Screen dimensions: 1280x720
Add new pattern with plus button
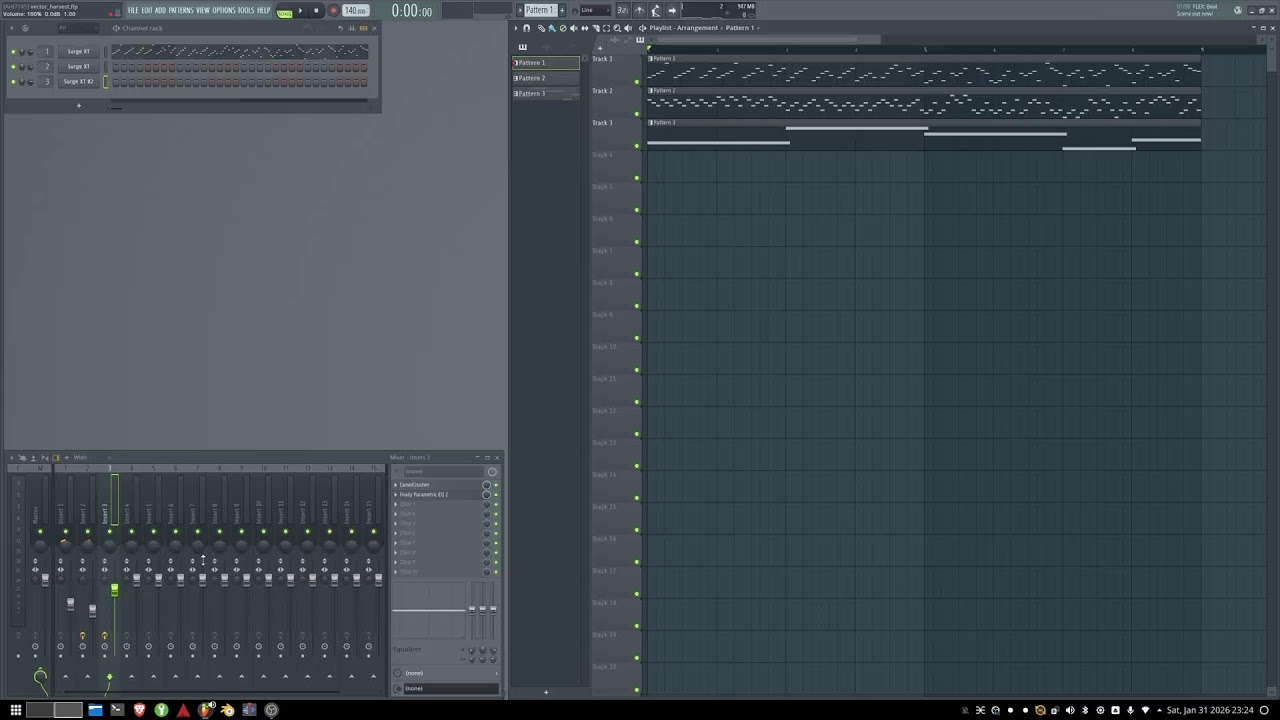click(x=562, y=10)
